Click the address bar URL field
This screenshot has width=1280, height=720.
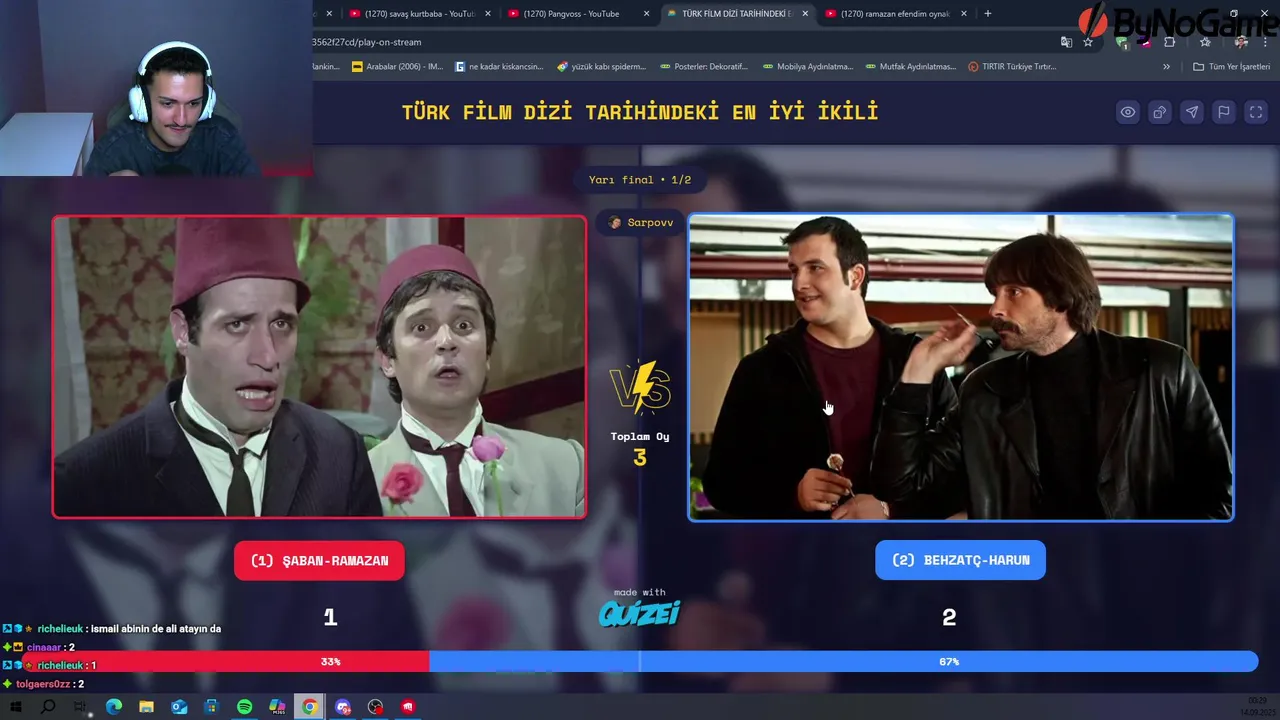coord(680,42)
